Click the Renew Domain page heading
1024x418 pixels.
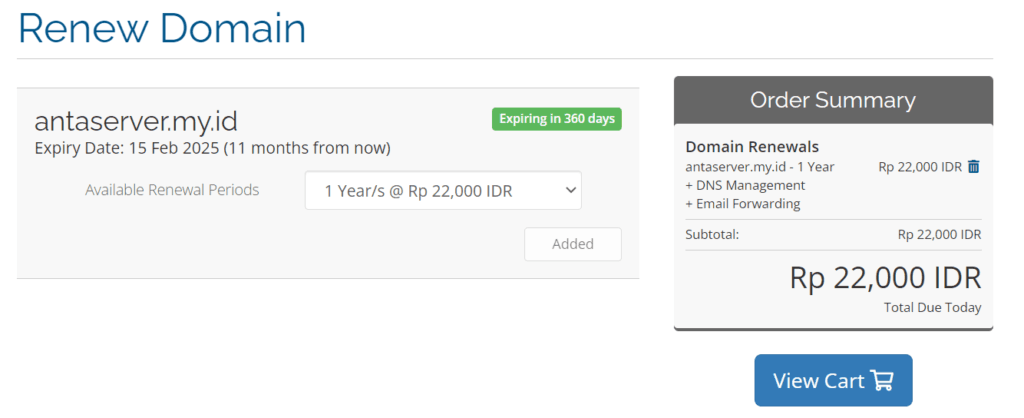coord(161,29)
